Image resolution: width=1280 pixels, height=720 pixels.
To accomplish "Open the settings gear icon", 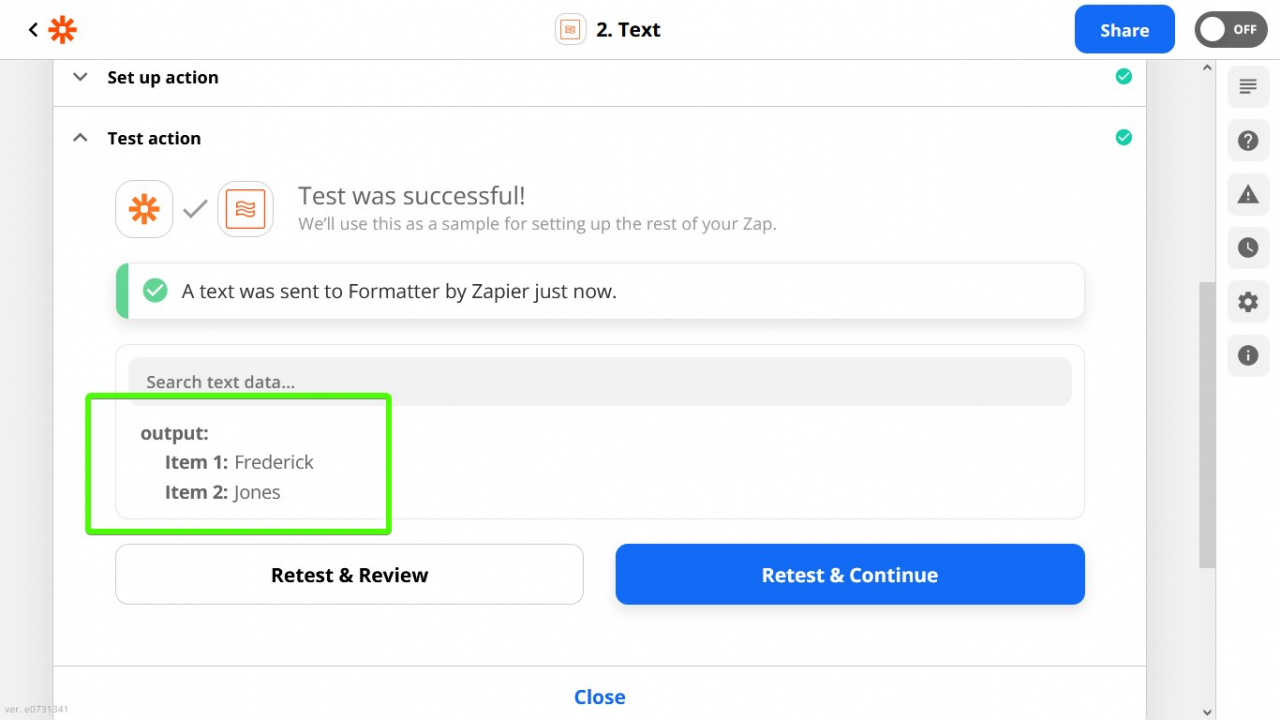I will [x=1248, y=301].
